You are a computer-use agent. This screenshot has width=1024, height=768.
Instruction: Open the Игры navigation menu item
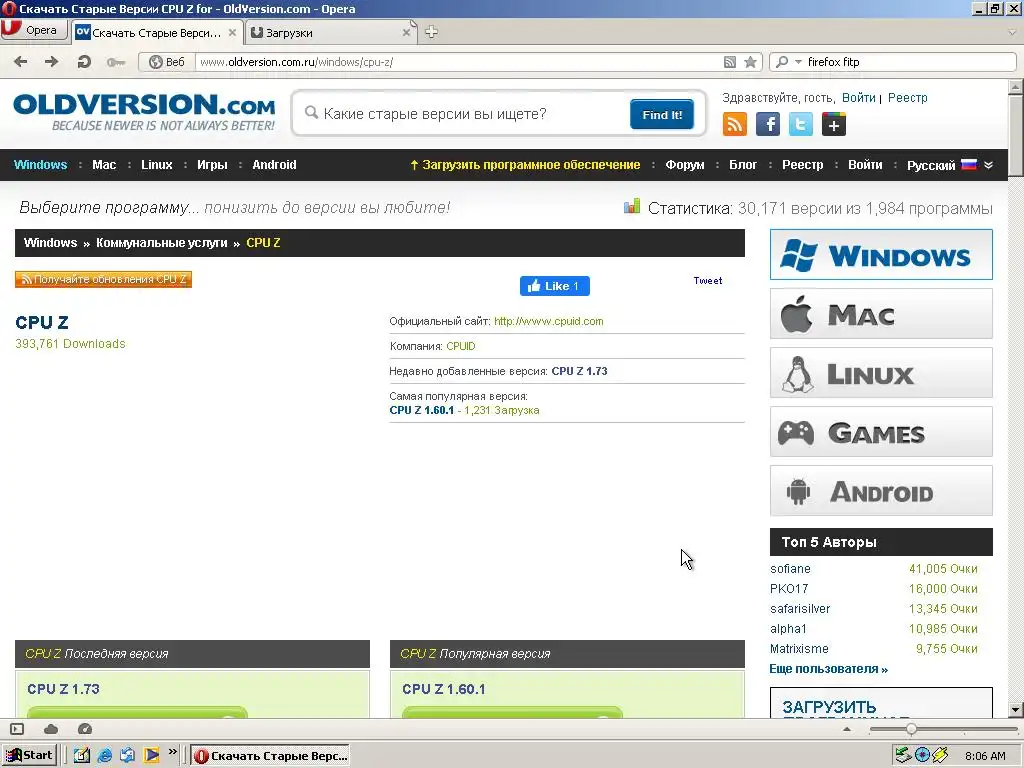click(x=212, y=165)
